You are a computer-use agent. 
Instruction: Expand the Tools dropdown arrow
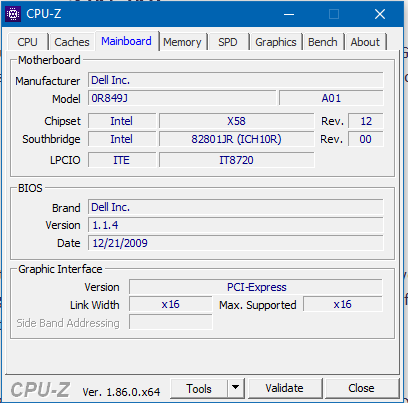[236, 388]
